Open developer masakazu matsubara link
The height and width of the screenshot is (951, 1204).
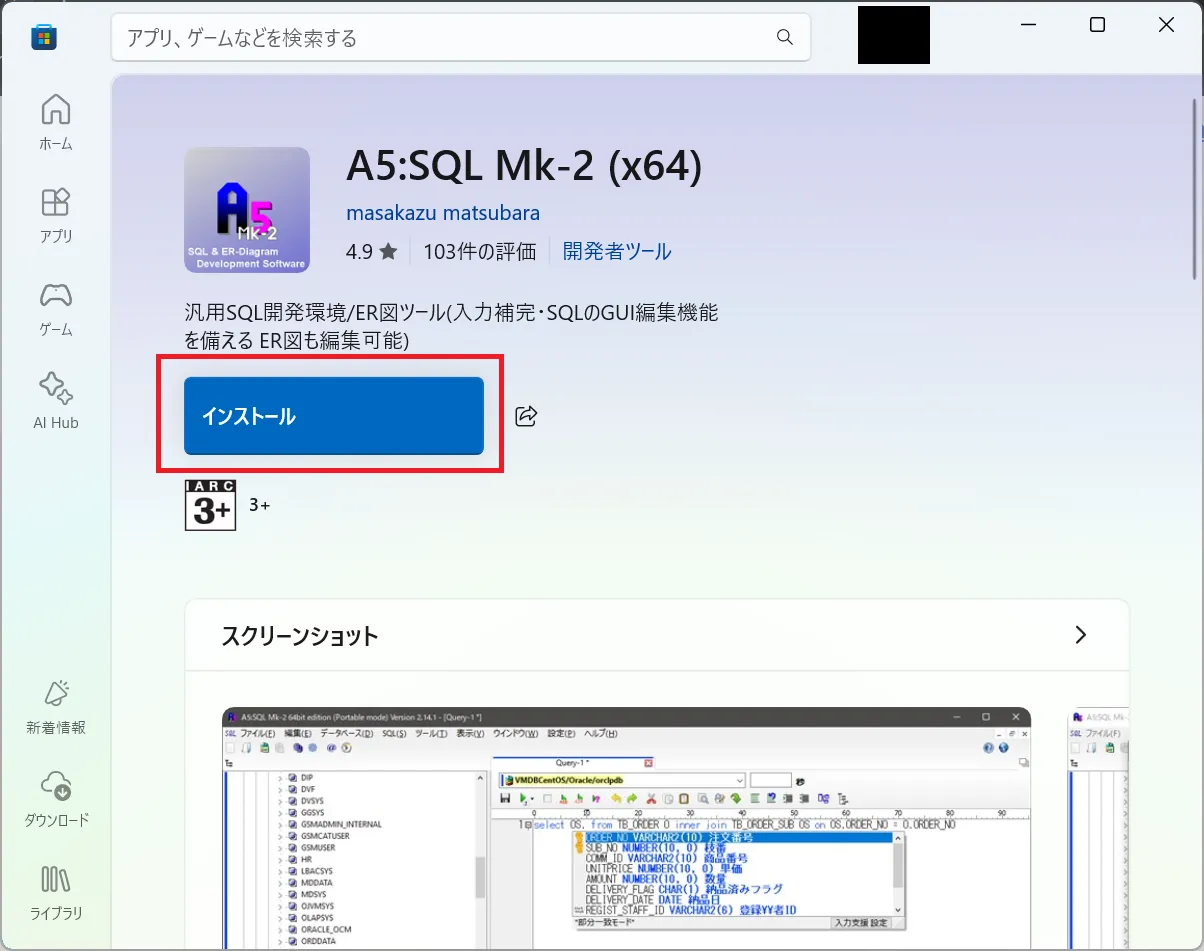coord(443,213)
